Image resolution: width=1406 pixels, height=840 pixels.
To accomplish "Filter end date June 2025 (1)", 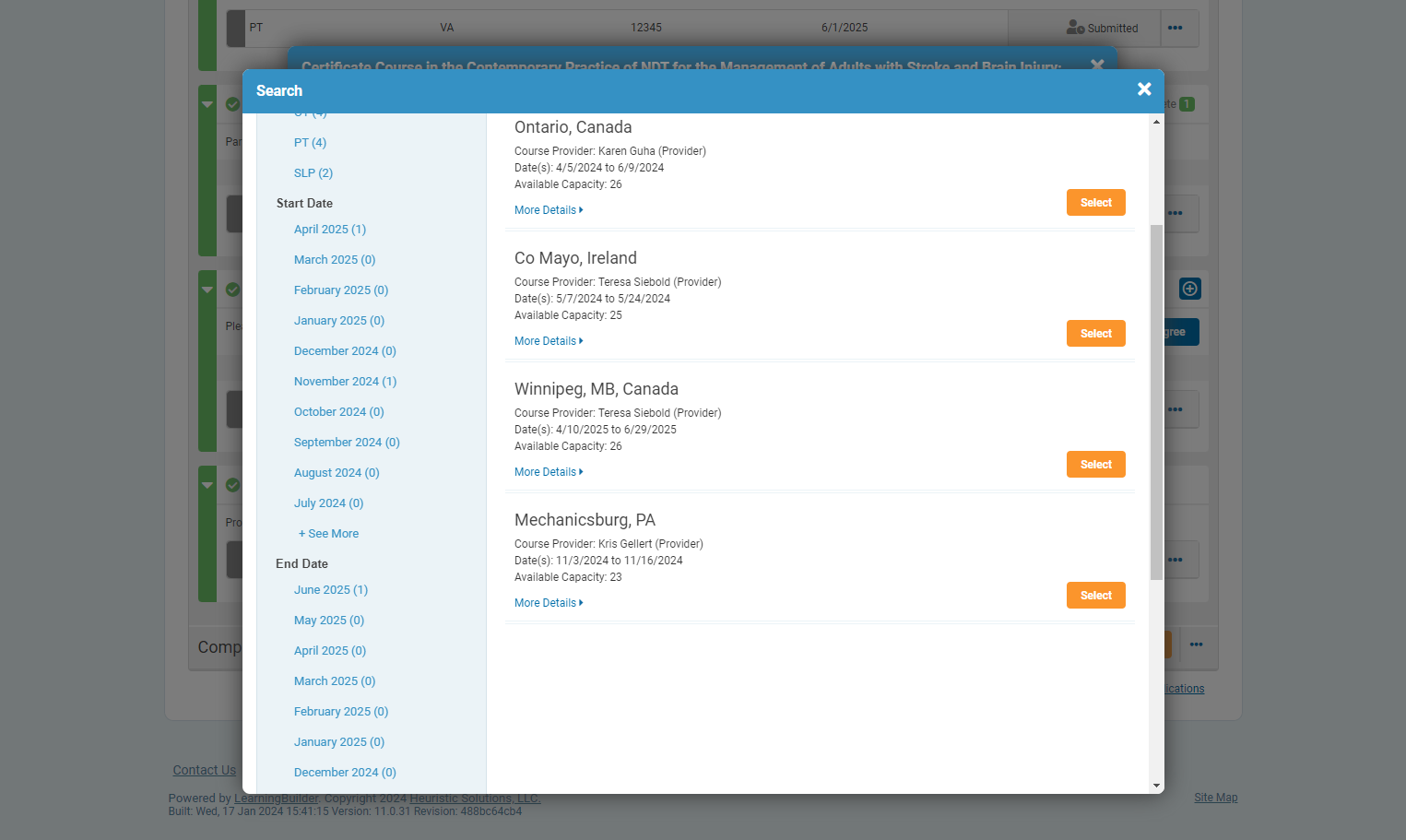I will click(331, 590).
